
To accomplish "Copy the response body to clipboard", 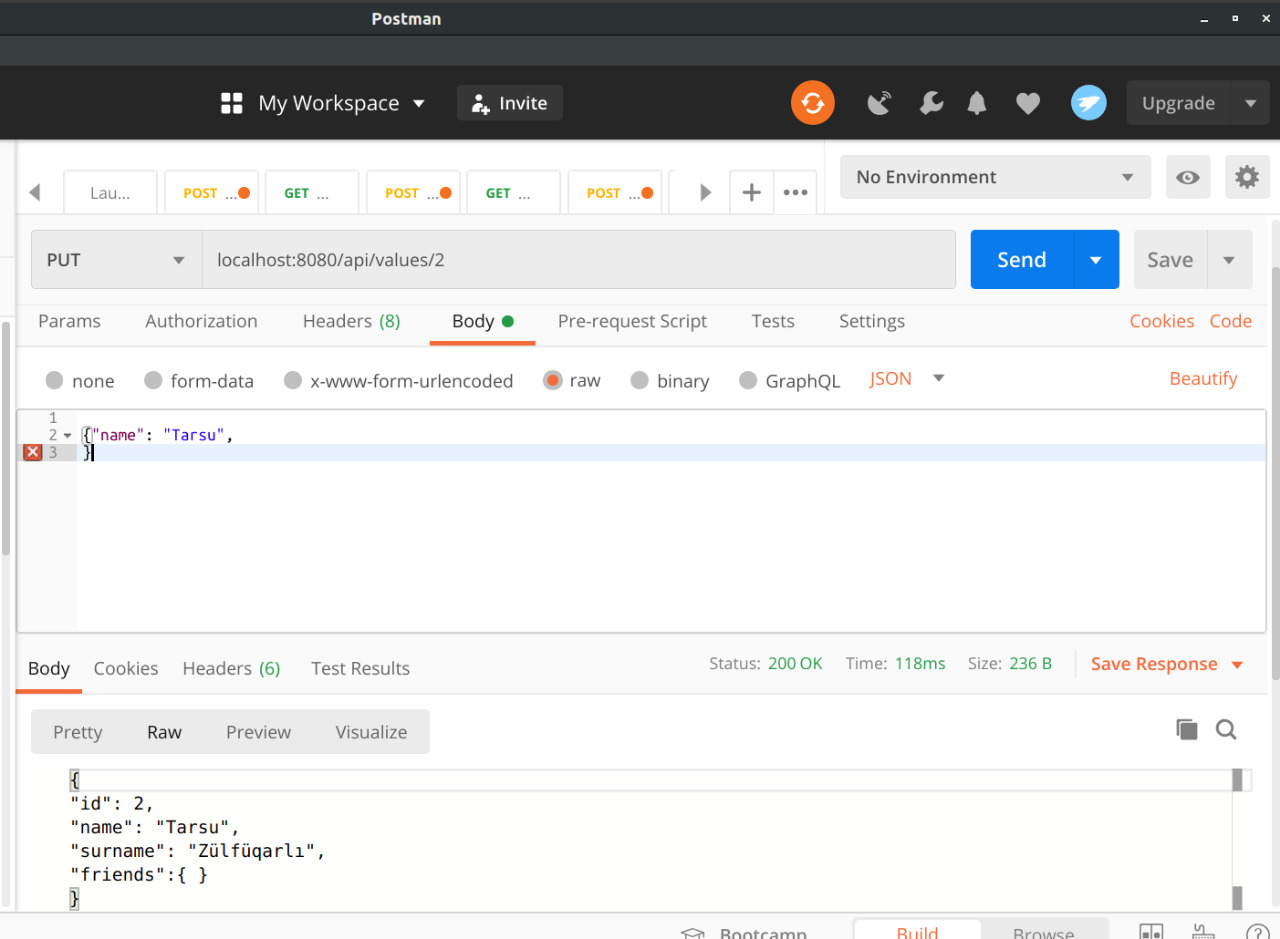I will [x=1187, y=730].
